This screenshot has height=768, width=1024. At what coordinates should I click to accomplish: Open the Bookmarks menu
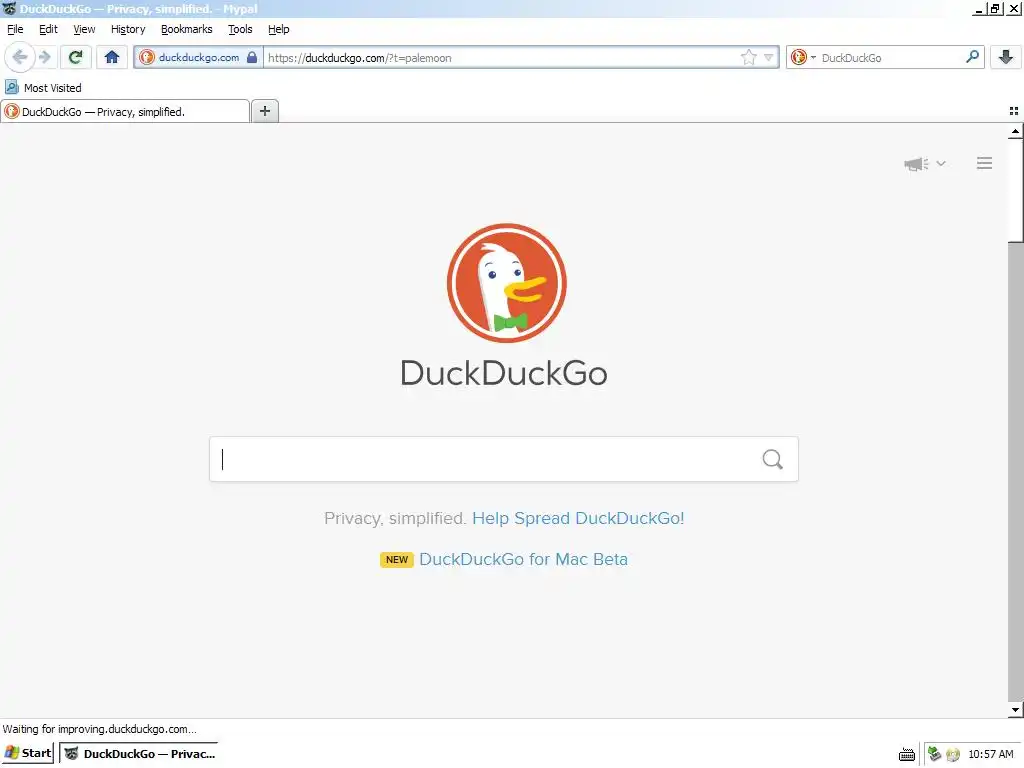(x=187, y=29)
